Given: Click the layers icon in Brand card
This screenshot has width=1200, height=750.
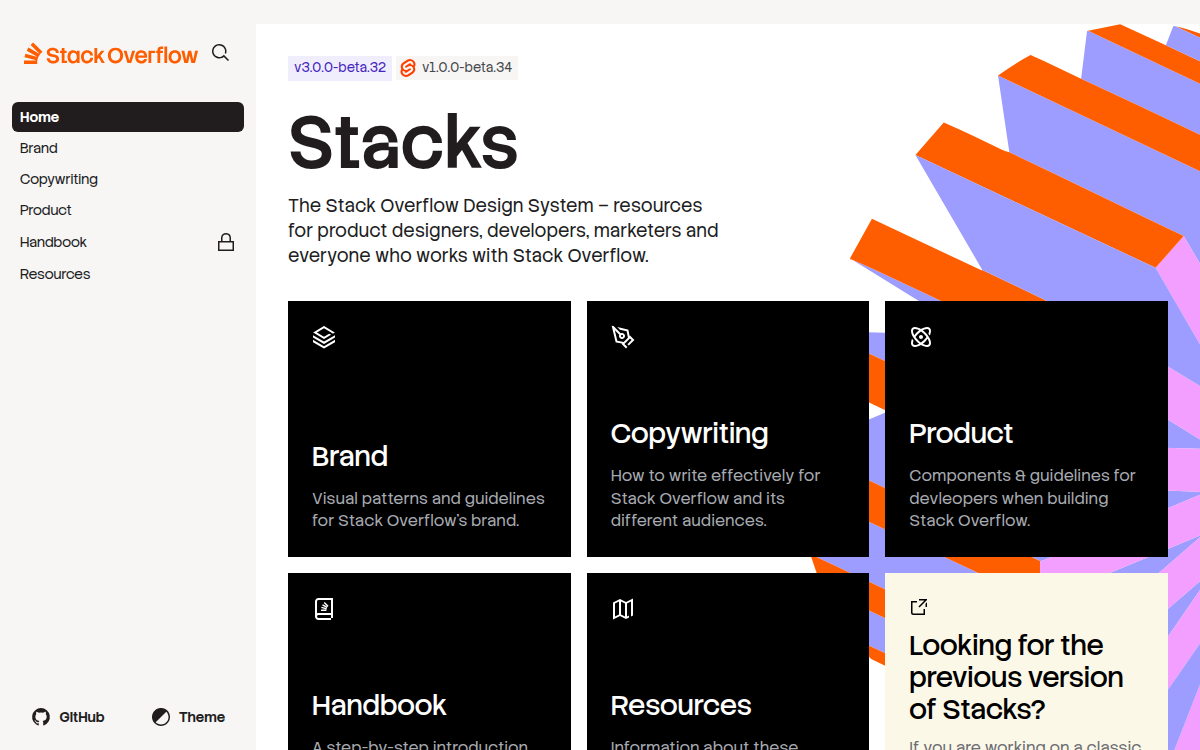Looking at the screenshot, I should (x=324, y=337).
